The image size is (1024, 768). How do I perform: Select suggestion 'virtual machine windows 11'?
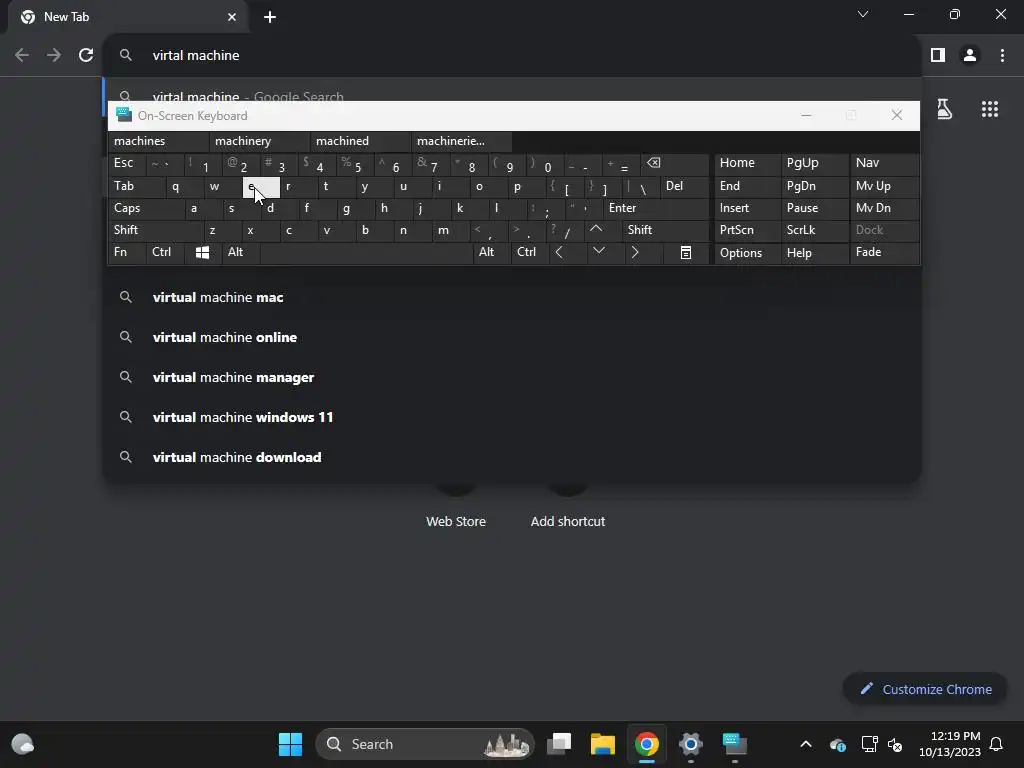click(512, 417)
